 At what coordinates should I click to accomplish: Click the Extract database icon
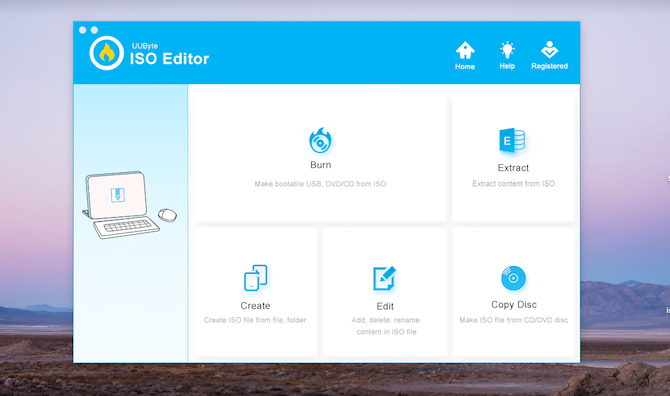pyautogui.click(x=512, y=140)
